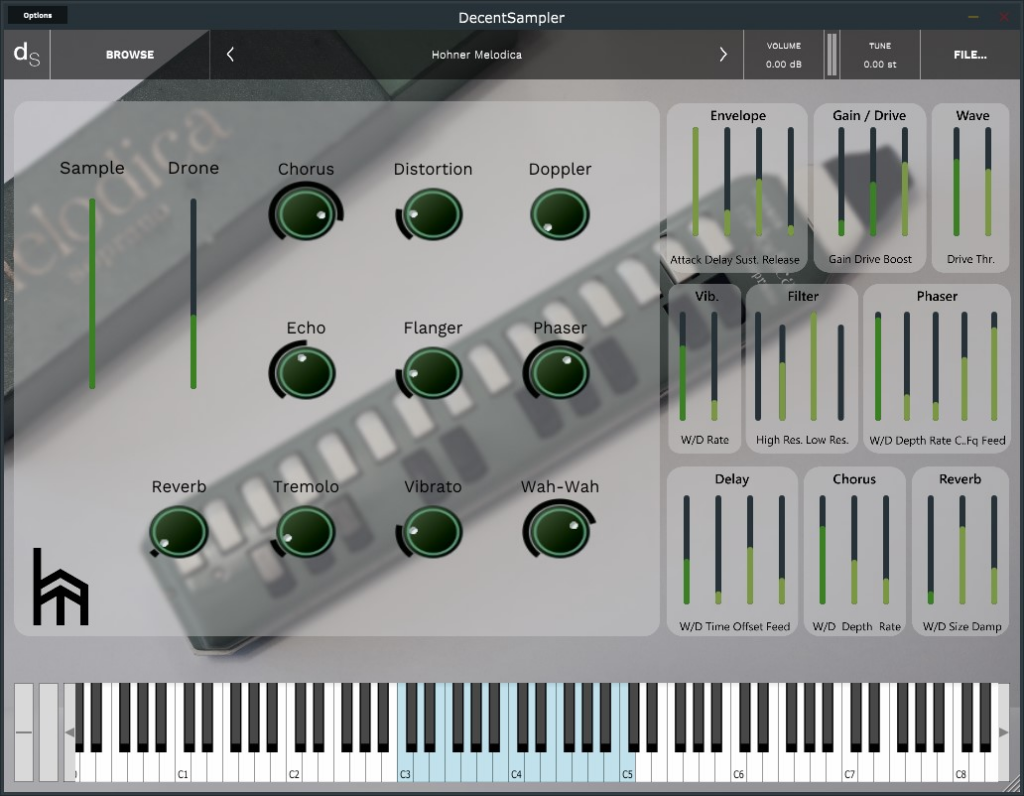Screen dimensions: 1024x796
Task: Click the Distortion knob
Action: click(x=432, y=214)
